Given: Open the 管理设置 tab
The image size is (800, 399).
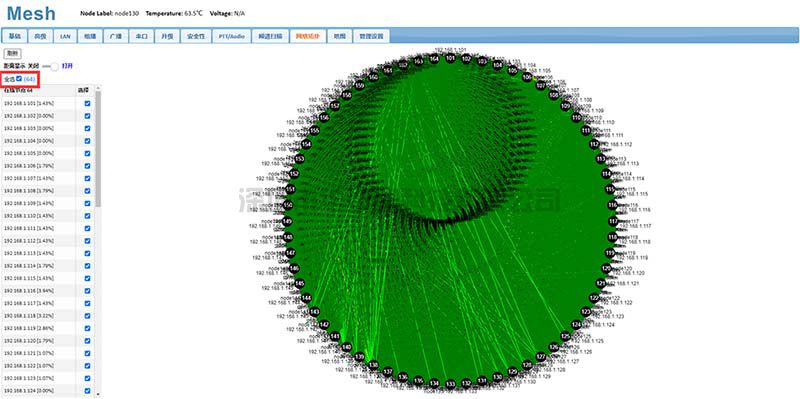Looking at the screenshot, I should tap(371, 36).
